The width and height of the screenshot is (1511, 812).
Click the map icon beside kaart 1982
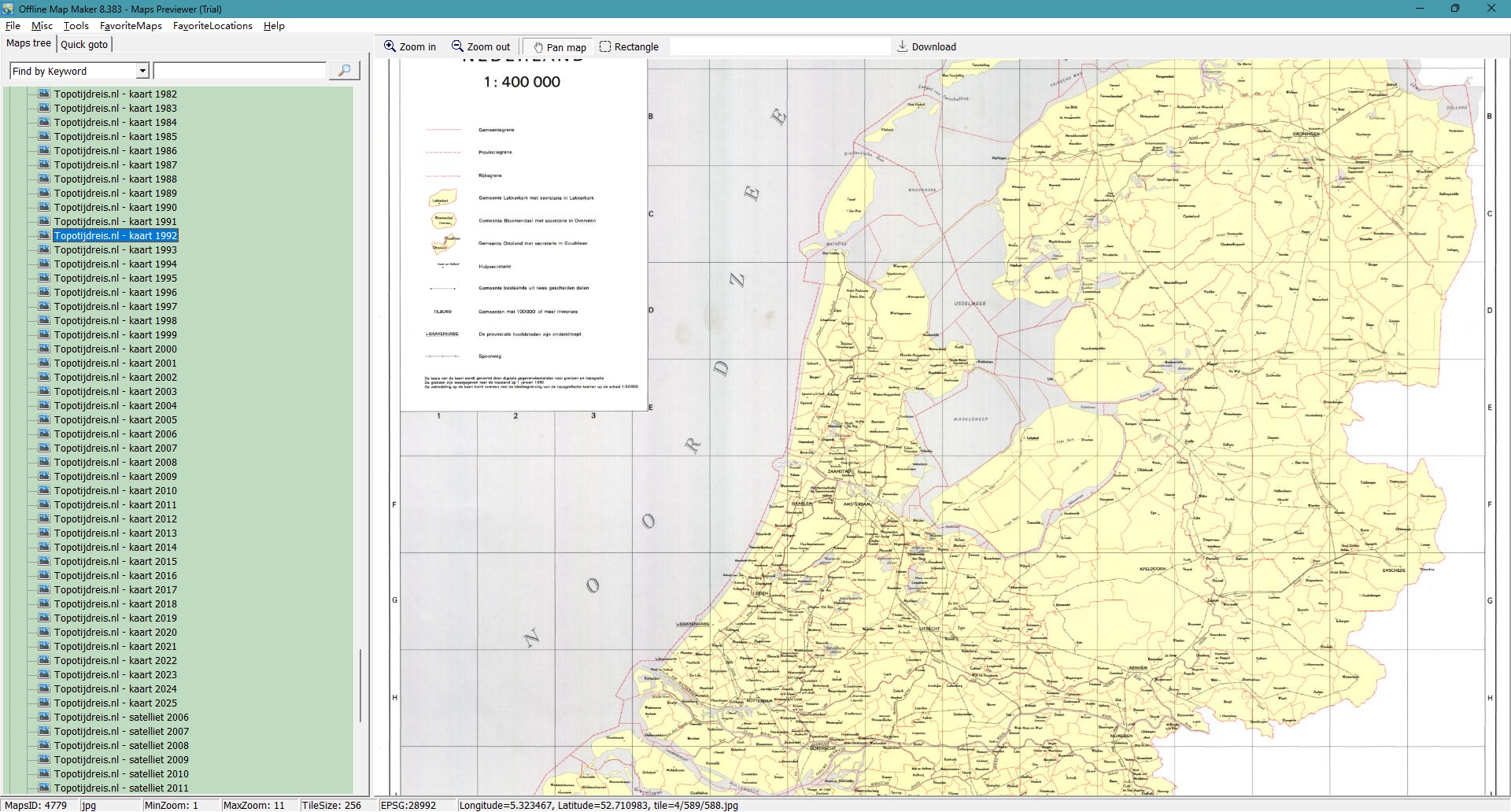[x=44, y=94]
